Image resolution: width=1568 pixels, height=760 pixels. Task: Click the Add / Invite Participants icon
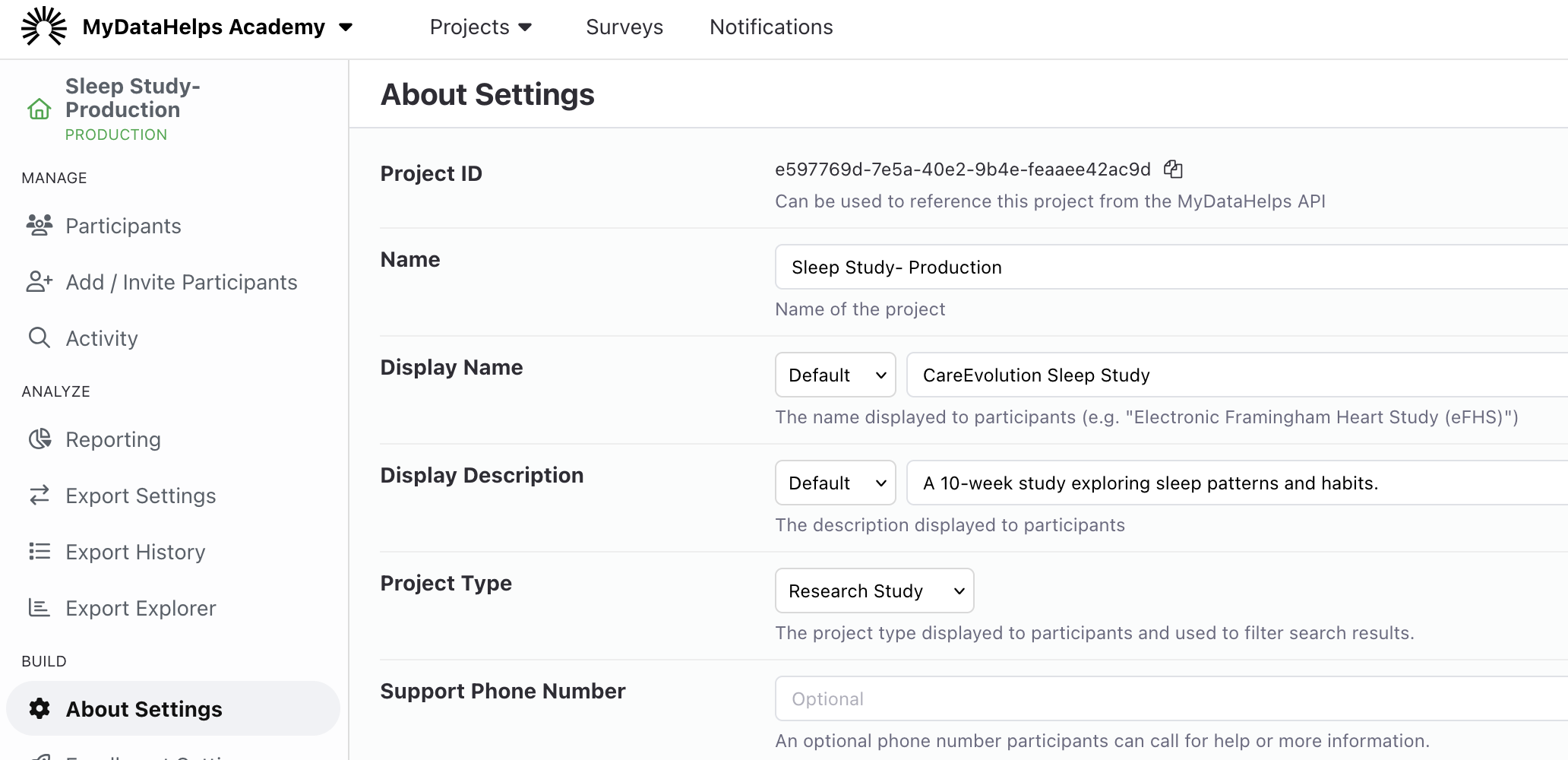[x=40, y=281]
